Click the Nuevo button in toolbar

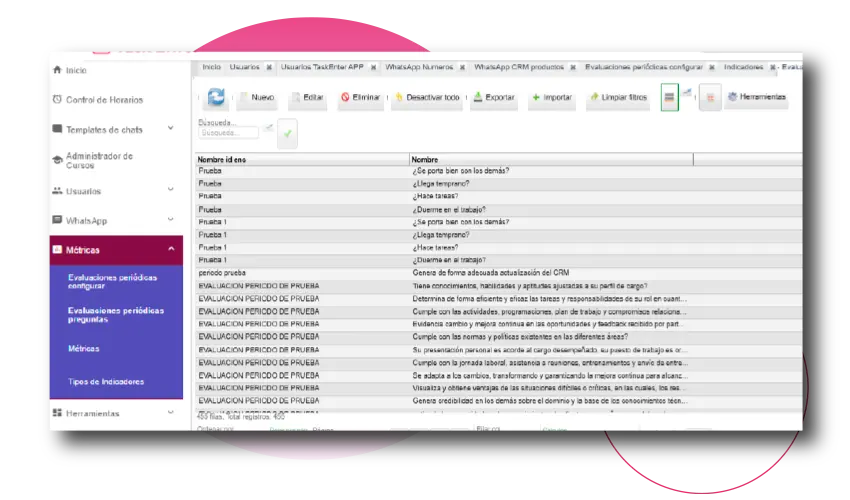[x=256, y=98]
